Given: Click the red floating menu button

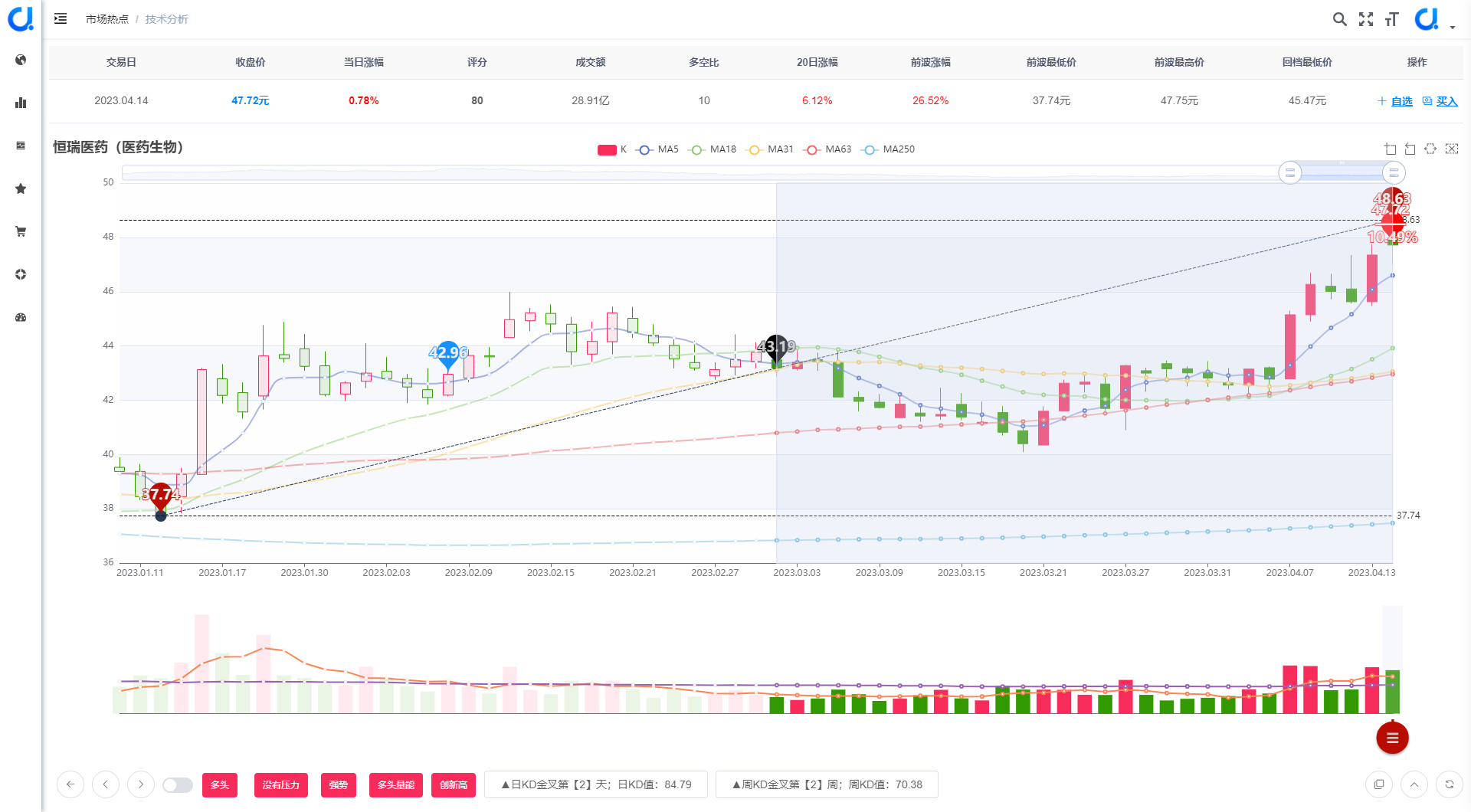Looking at the screenshot, I should (x=1392, y=738).
